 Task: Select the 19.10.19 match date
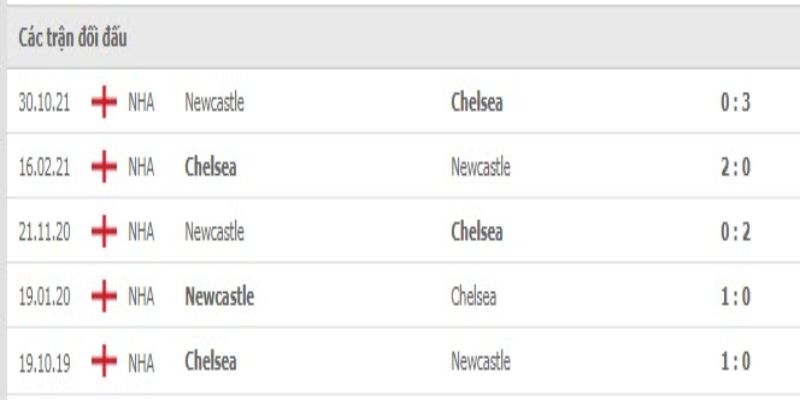pos(46,361)
